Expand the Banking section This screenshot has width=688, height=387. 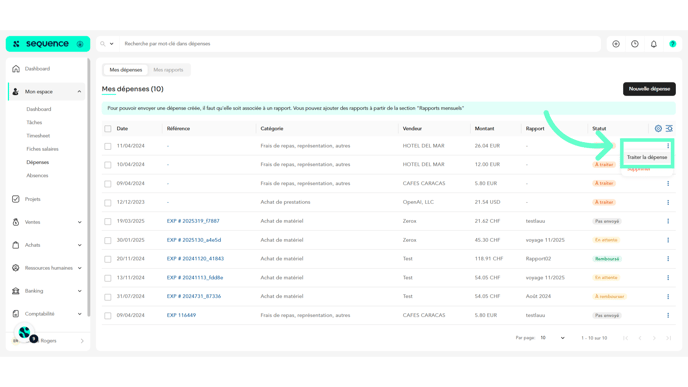[79, 291]
